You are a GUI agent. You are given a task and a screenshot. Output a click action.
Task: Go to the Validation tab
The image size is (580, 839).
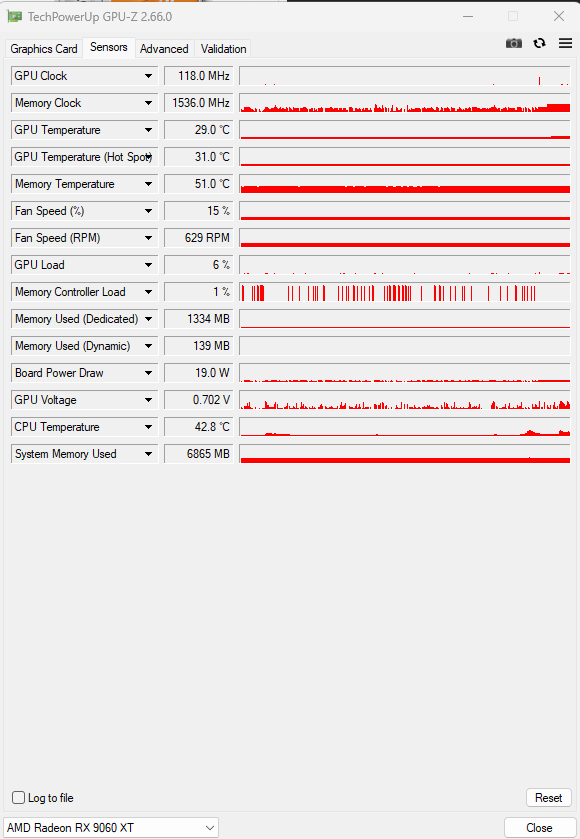[223, 49]
